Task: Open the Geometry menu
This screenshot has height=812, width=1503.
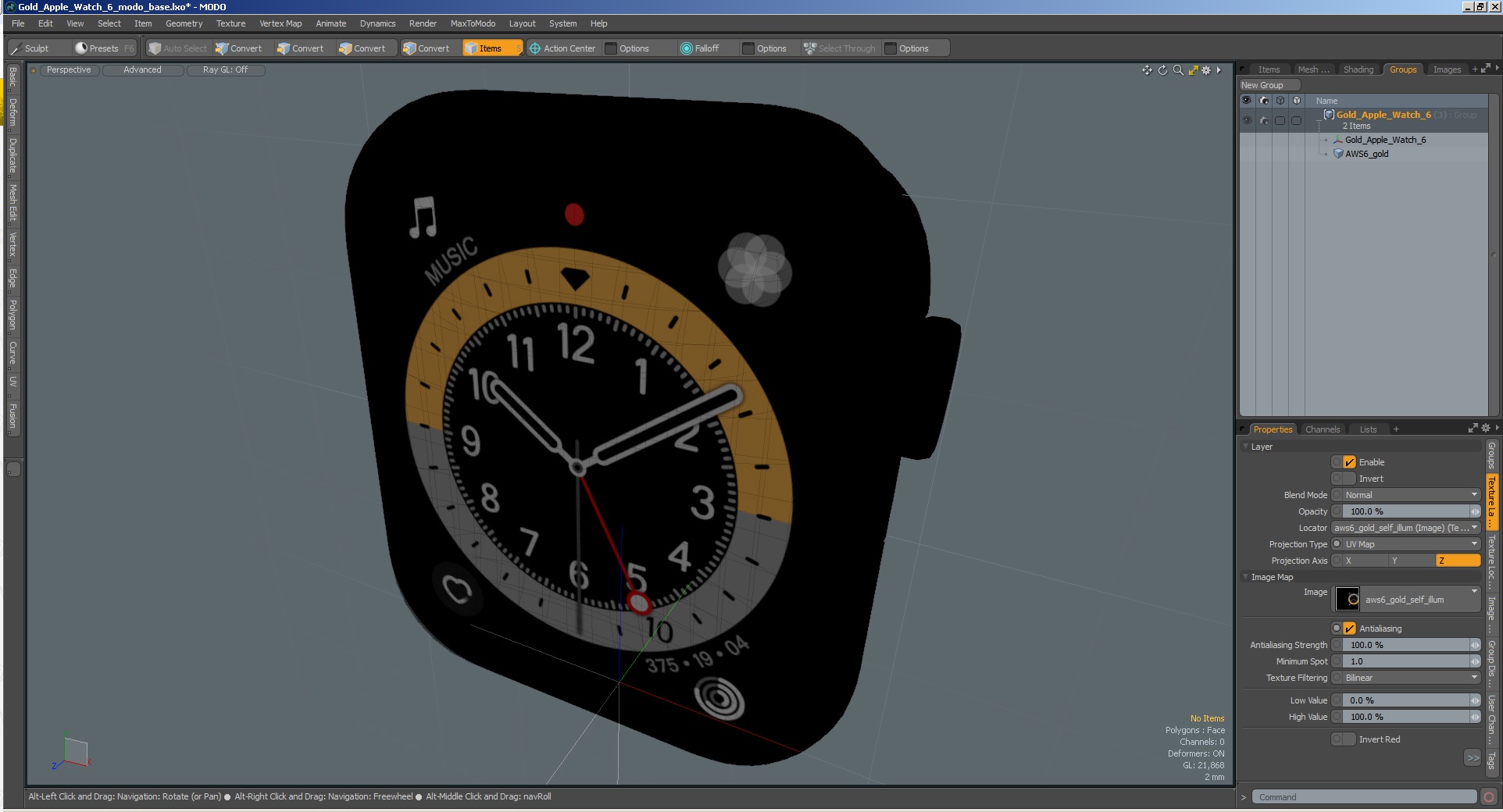Action: coord(184,23)
